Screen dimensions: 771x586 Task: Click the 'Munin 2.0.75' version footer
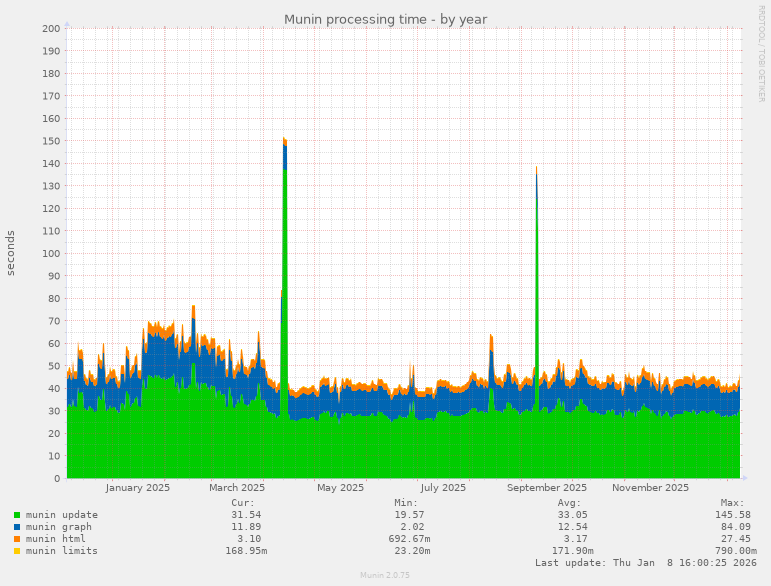(385, 575)
